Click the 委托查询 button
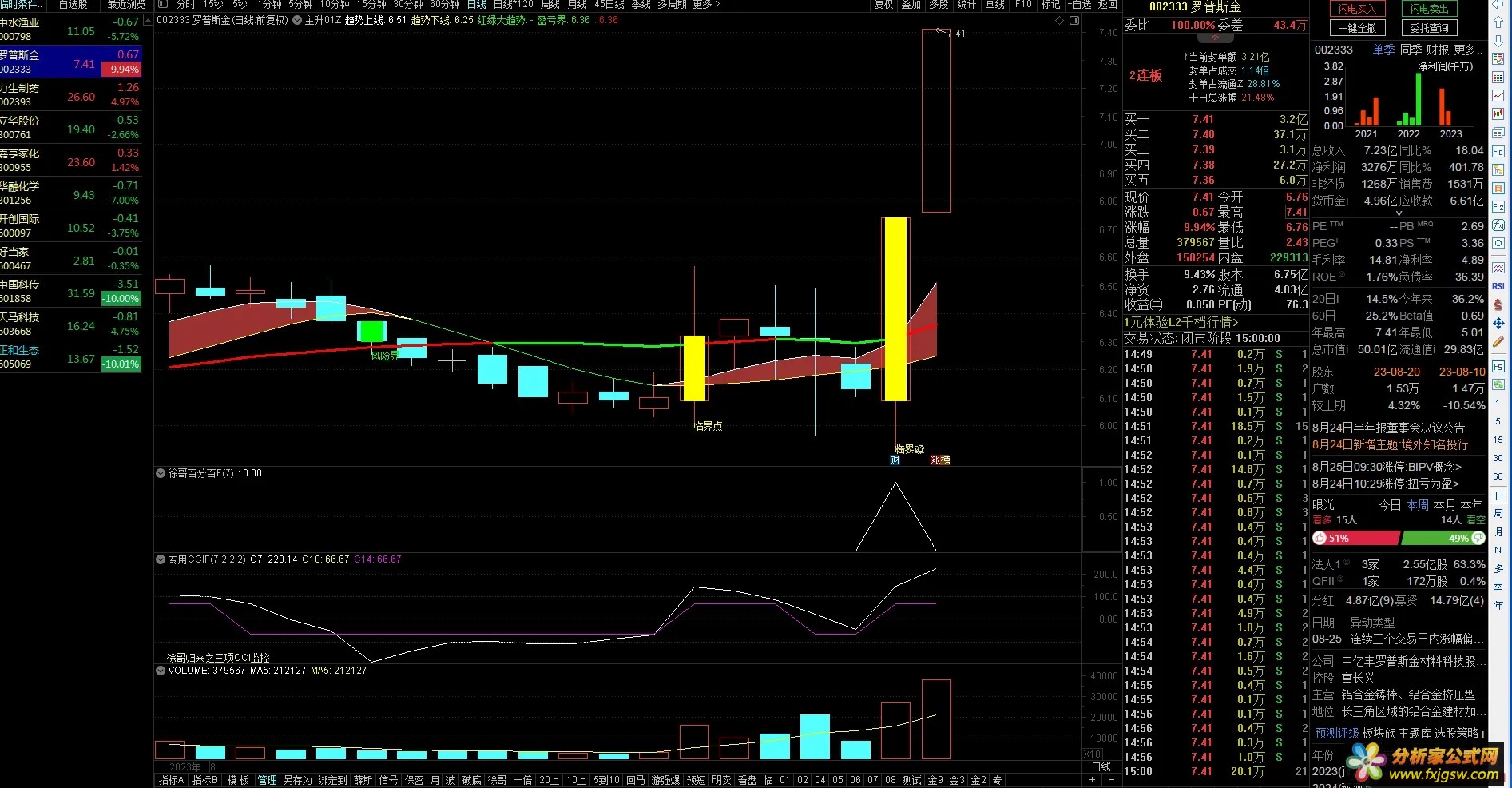 click(1429, 27)
